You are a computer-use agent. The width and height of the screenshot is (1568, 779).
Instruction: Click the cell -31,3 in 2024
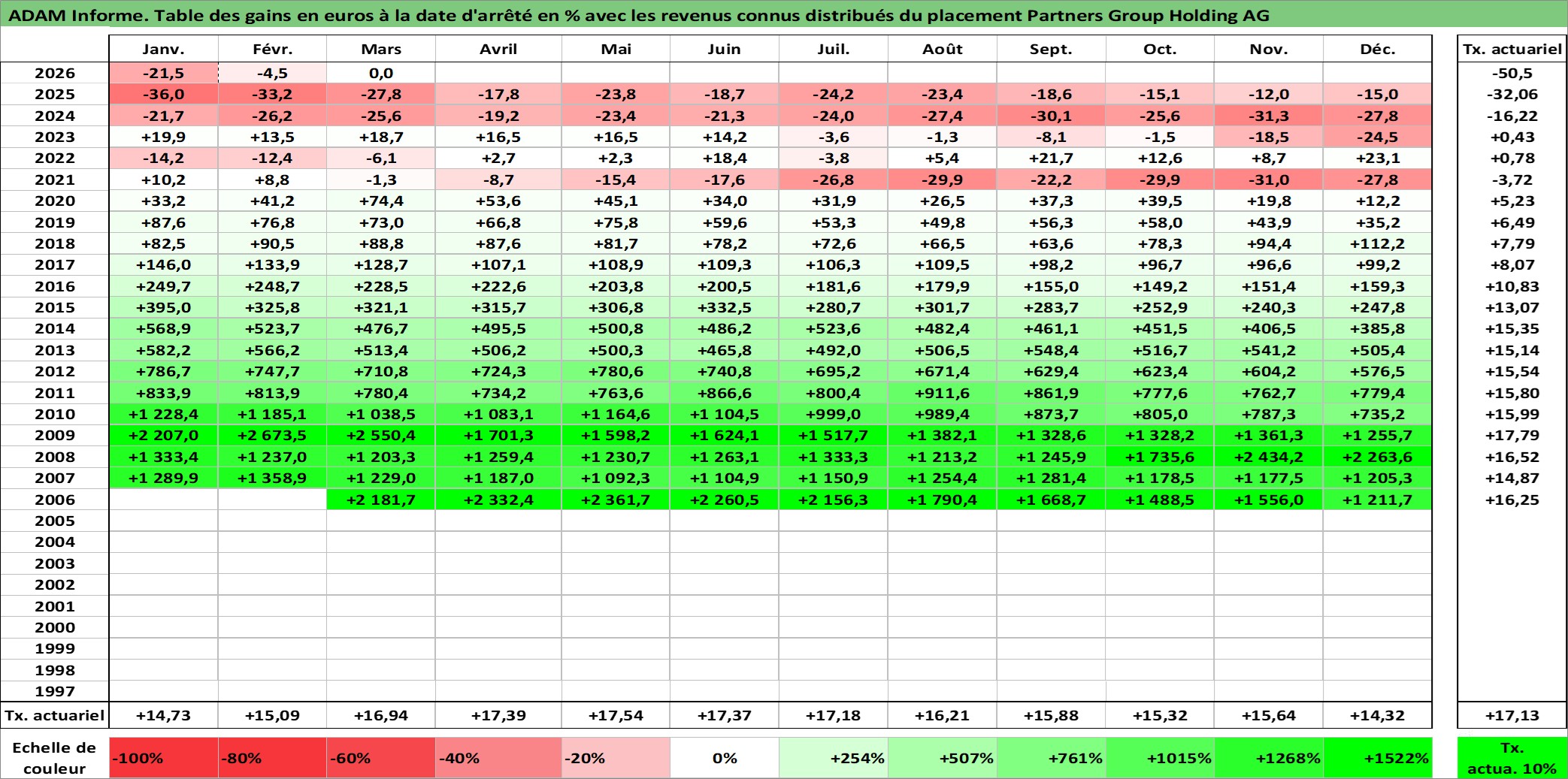click(x=1268, y=116)
